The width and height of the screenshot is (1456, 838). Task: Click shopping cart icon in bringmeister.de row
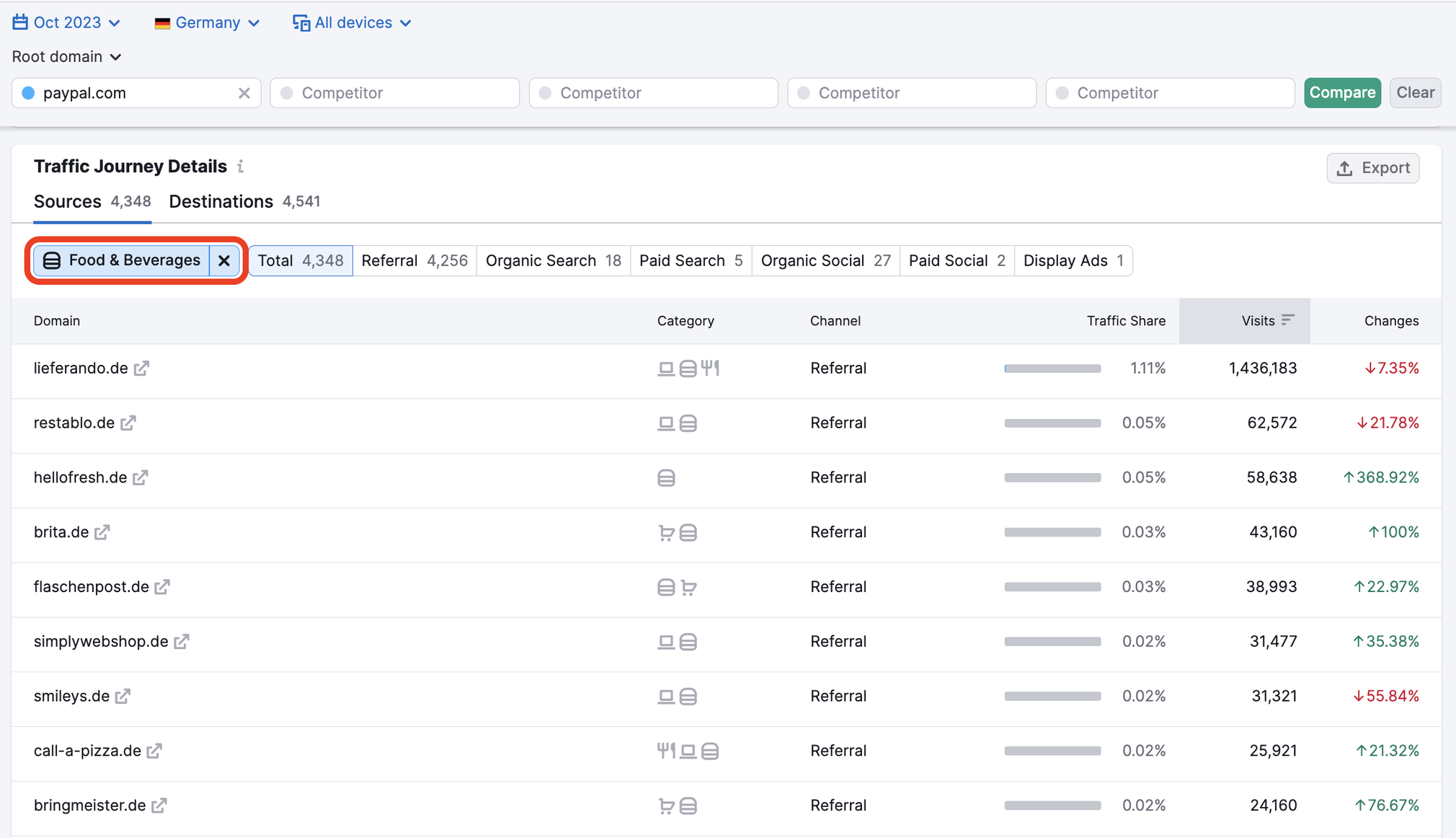[x=667, y=806]
